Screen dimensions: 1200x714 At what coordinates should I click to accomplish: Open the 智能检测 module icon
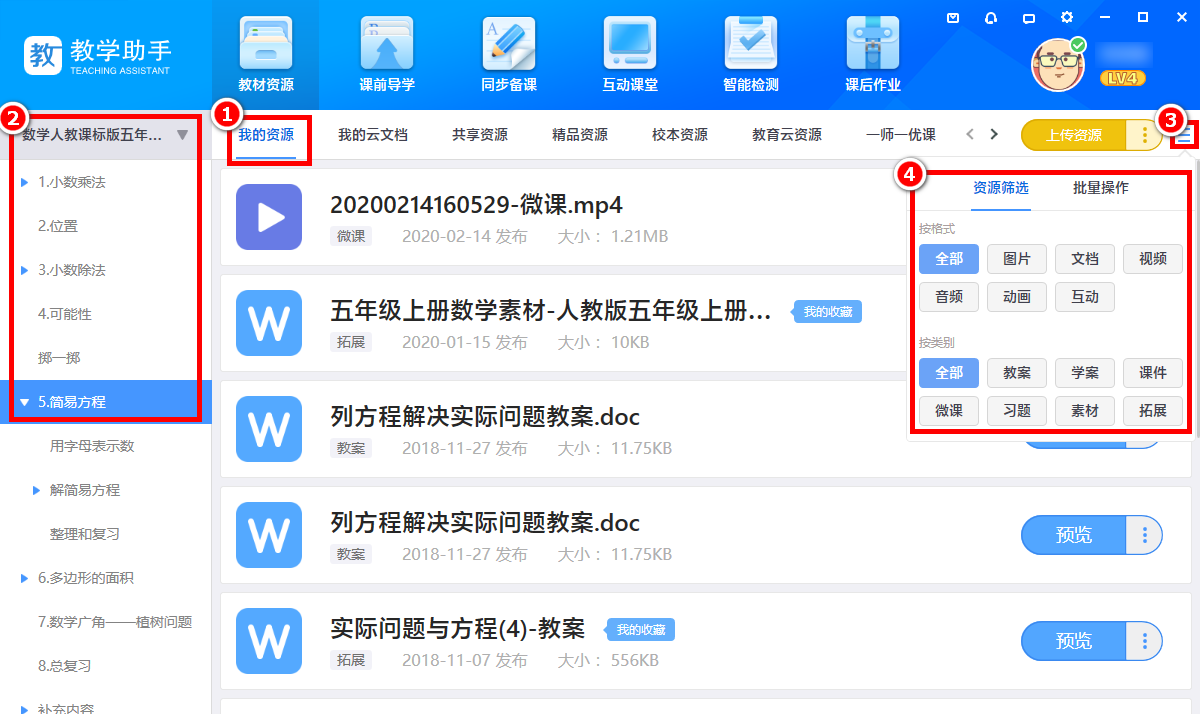[751, 45]
